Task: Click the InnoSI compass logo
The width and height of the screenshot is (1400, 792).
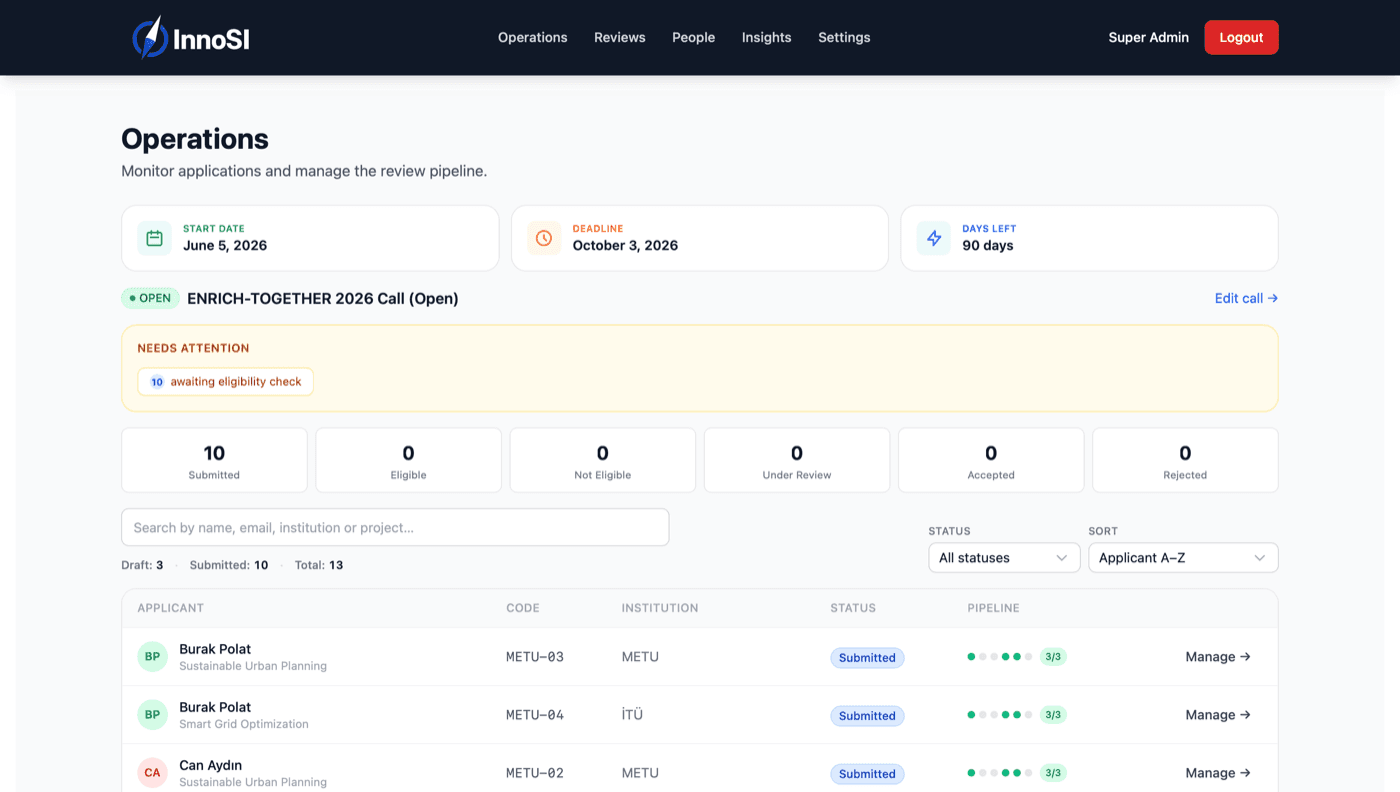Action: click(149, 37)
